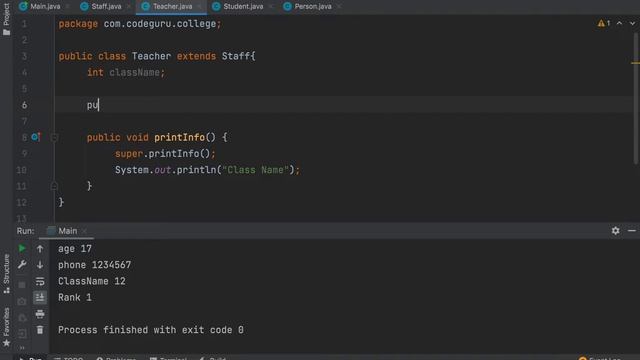This screenshot has width=640, height=360.
Task: Click 'age 17' console output line
Action: point(75,249)
